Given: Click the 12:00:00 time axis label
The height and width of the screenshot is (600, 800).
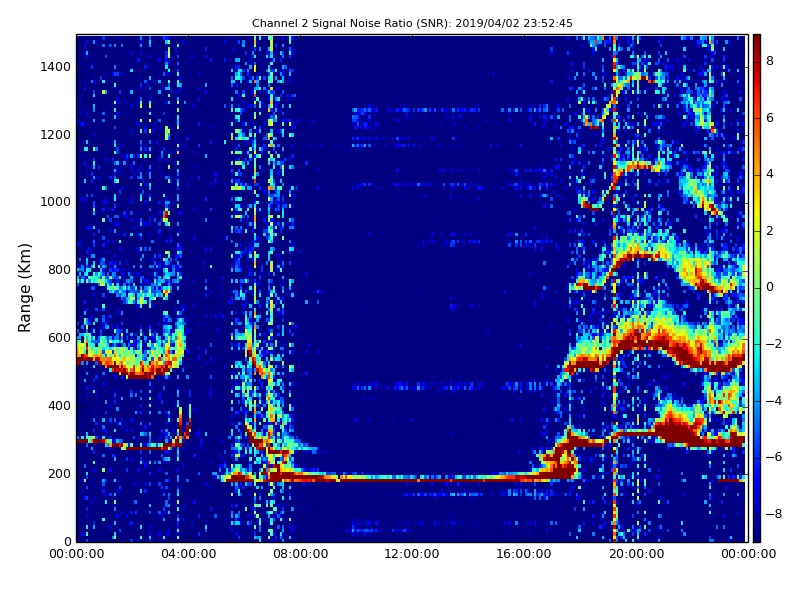Looking at the screenshot, I should coord(412,554).
